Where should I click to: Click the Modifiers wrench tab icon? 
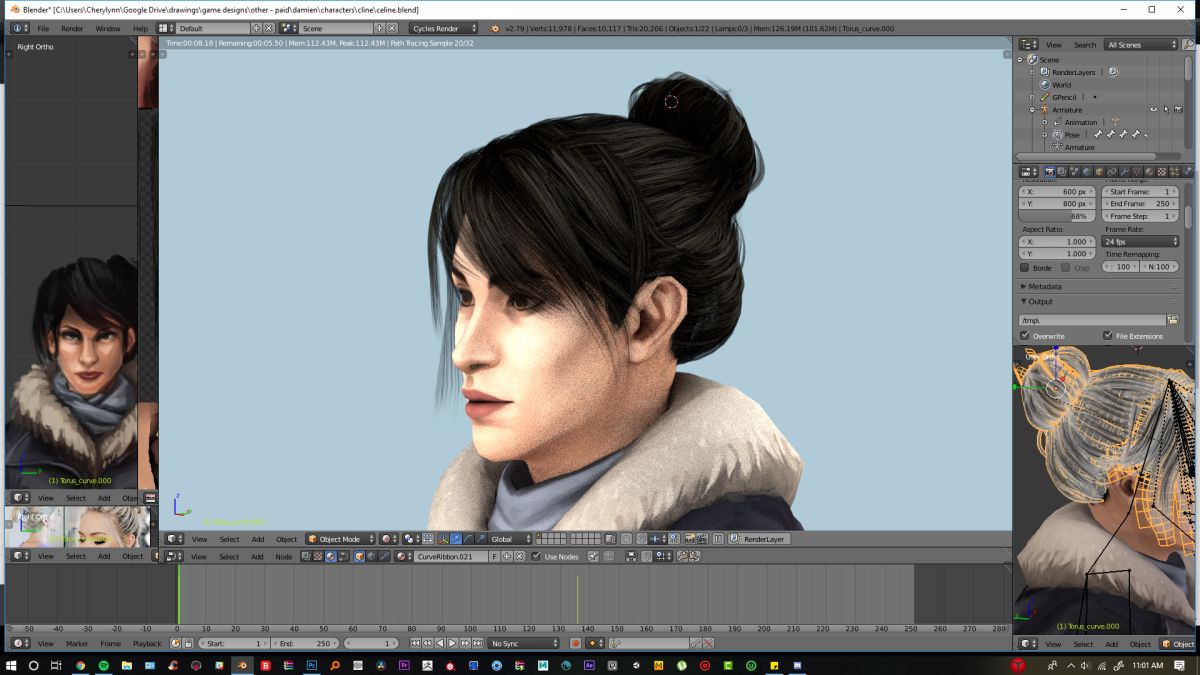coord(1124,172)
